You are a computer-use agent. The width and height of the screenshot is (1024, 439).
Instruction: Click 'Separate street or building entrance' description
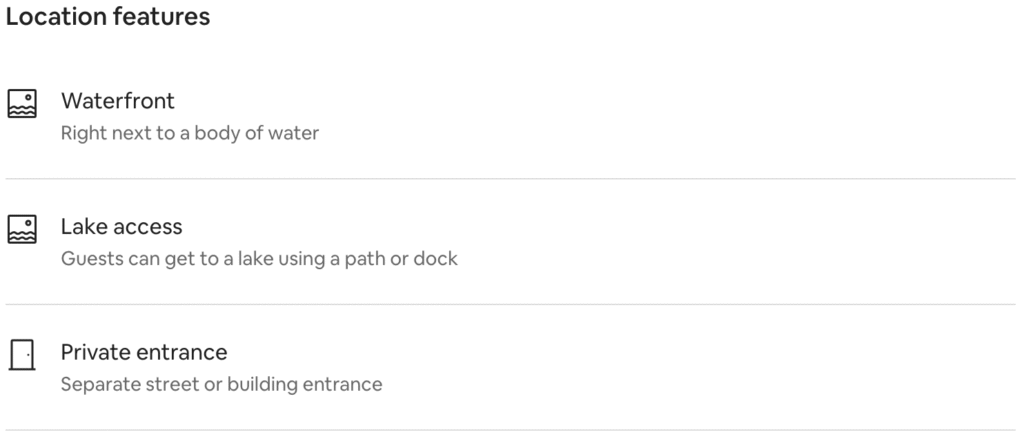pos(221,384)
